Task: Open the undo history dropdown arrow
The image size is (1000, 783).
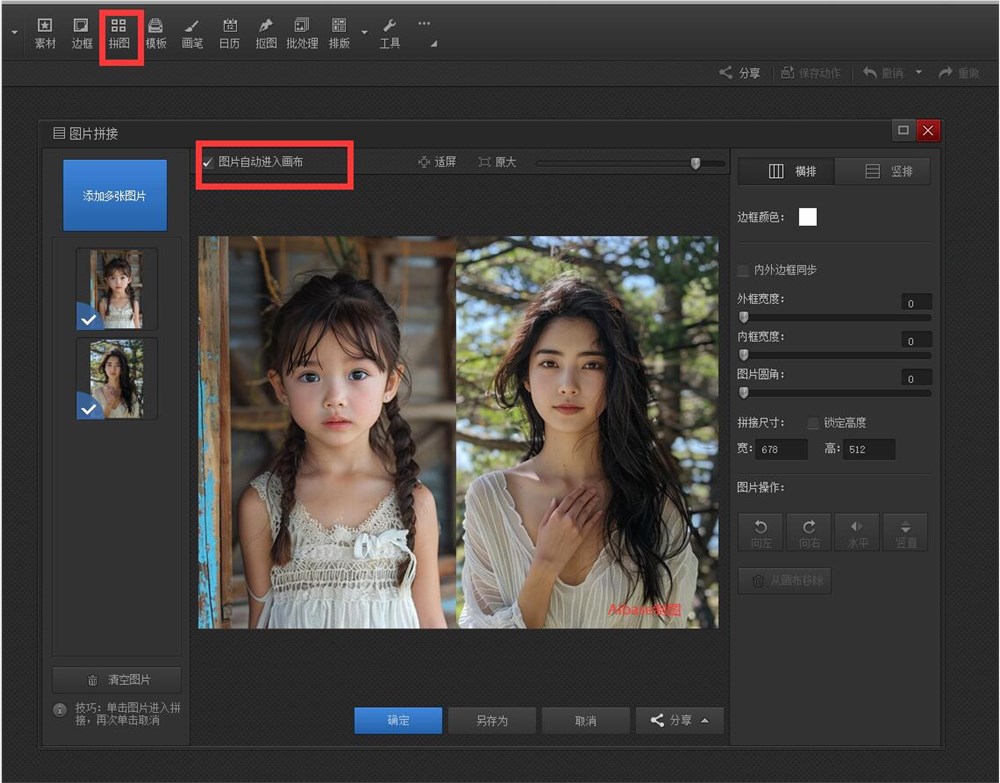Action: point(919,72)
